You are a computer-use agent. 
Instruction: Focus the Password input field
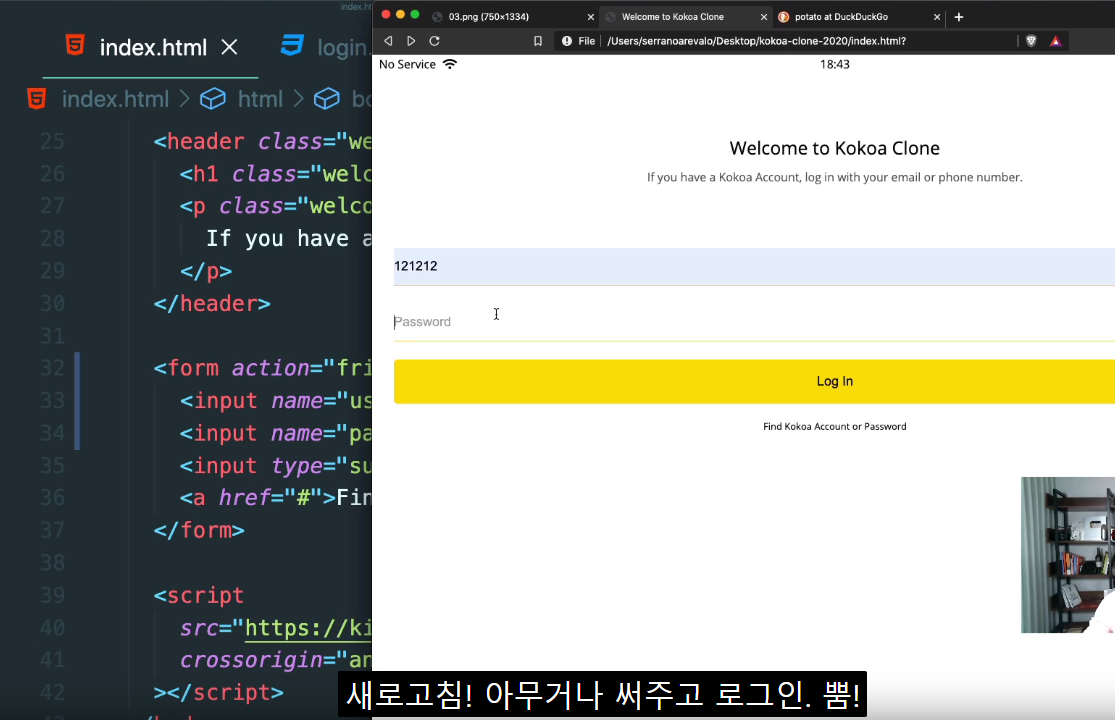point(754,322)
